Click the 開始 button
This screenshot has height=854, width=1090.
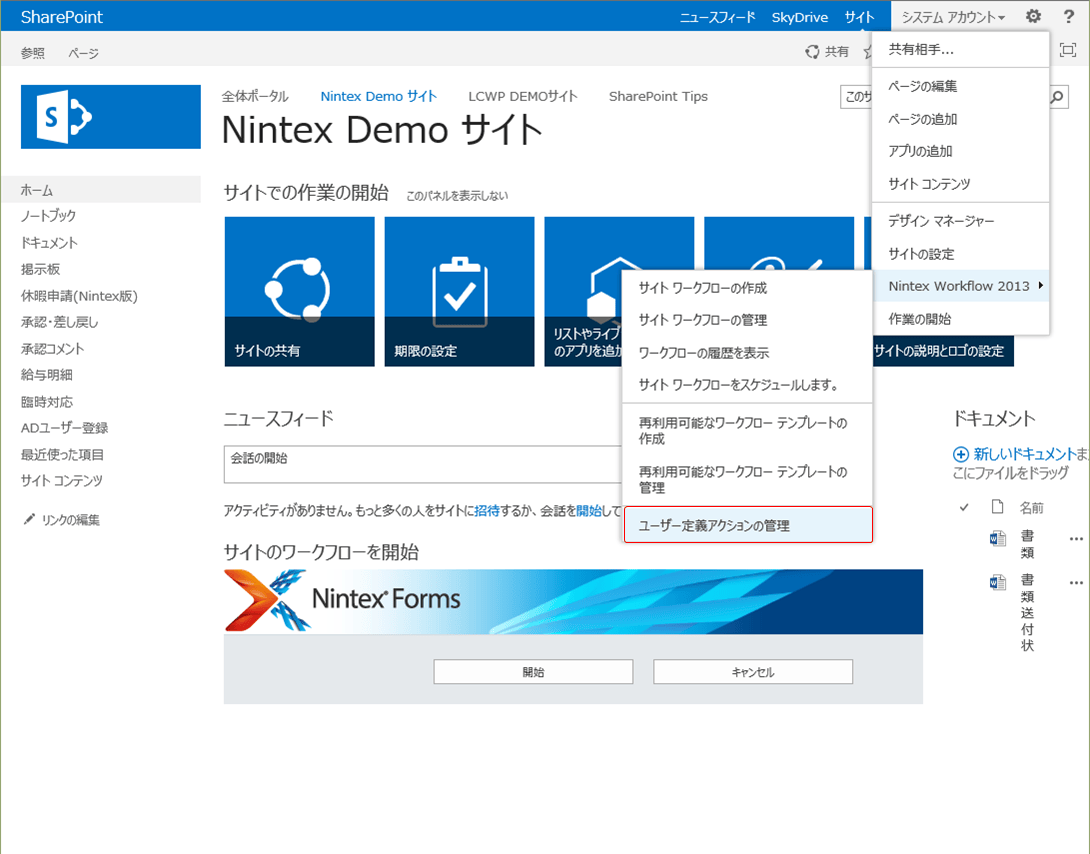(x=533, y=671)
